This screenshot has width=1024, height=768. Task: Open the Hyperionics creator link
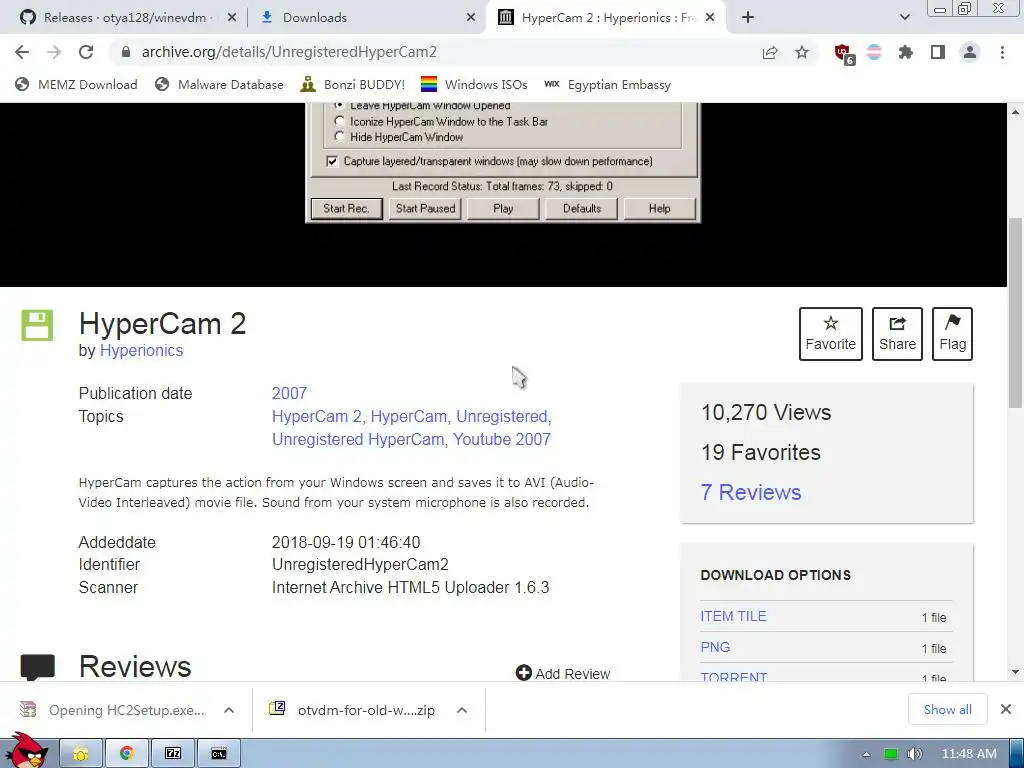141,351
